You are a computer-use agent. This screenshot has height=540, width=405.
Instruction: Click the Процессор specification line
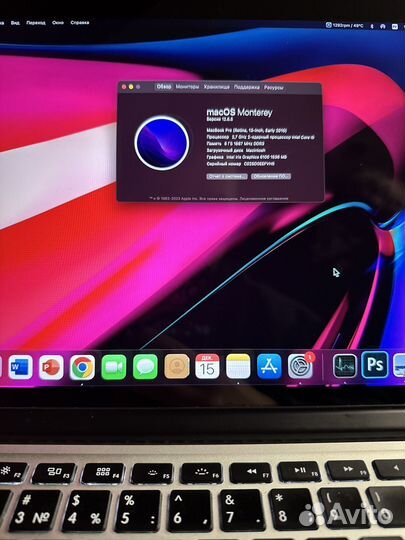pos(261,137)
